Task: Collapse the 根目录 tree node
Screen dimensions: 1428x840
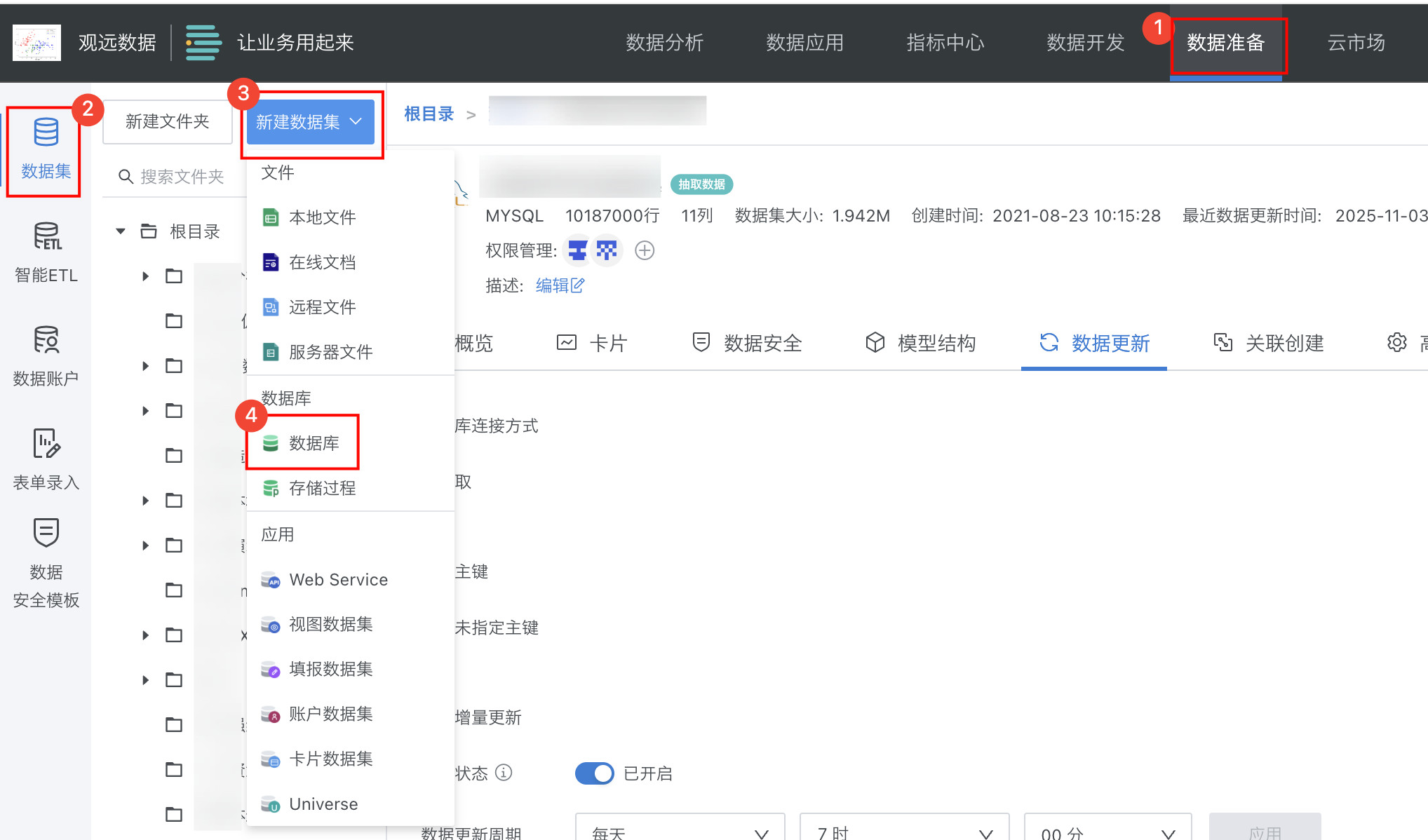Action: tap(121, 231)
